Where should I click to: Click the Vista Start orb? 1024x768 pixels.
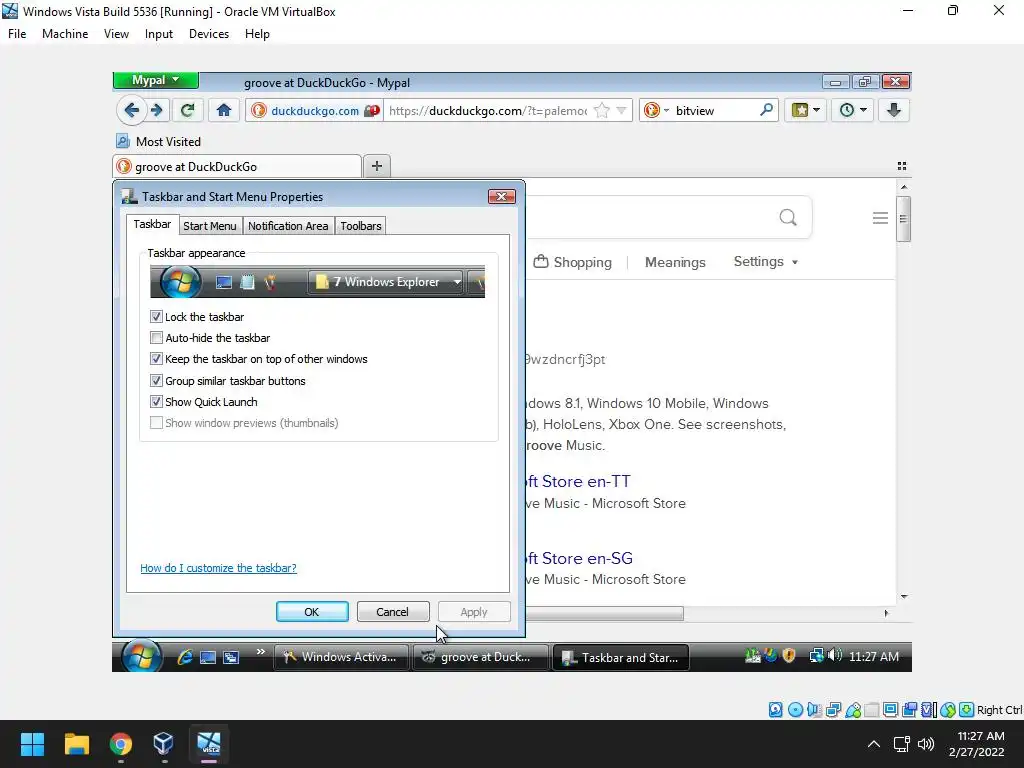point(142,656)
